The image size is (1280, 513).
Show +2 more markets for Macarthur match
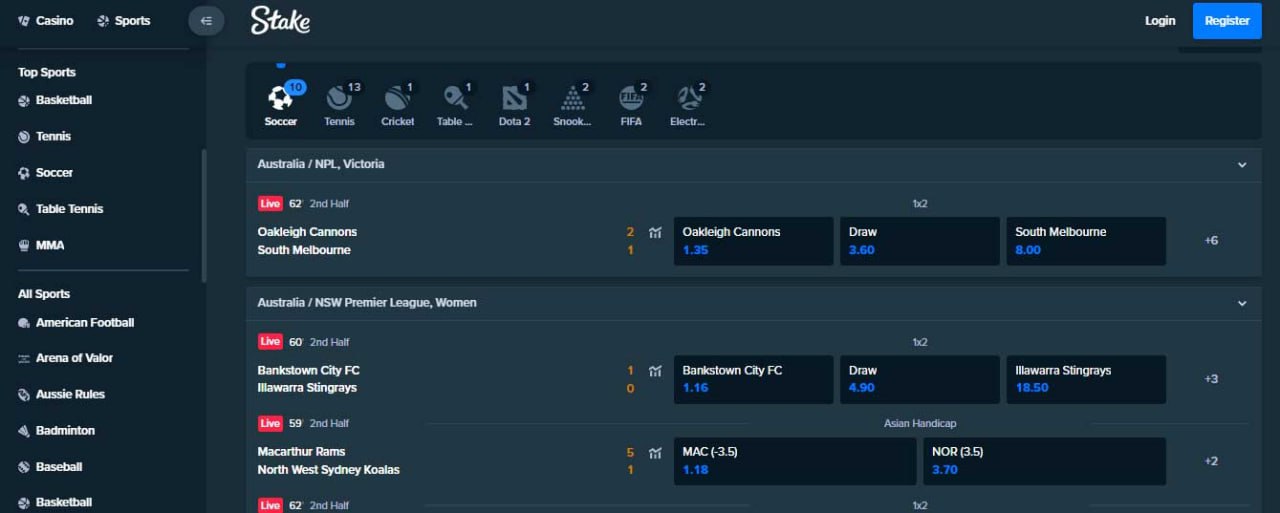click(x=1211, y=461)
